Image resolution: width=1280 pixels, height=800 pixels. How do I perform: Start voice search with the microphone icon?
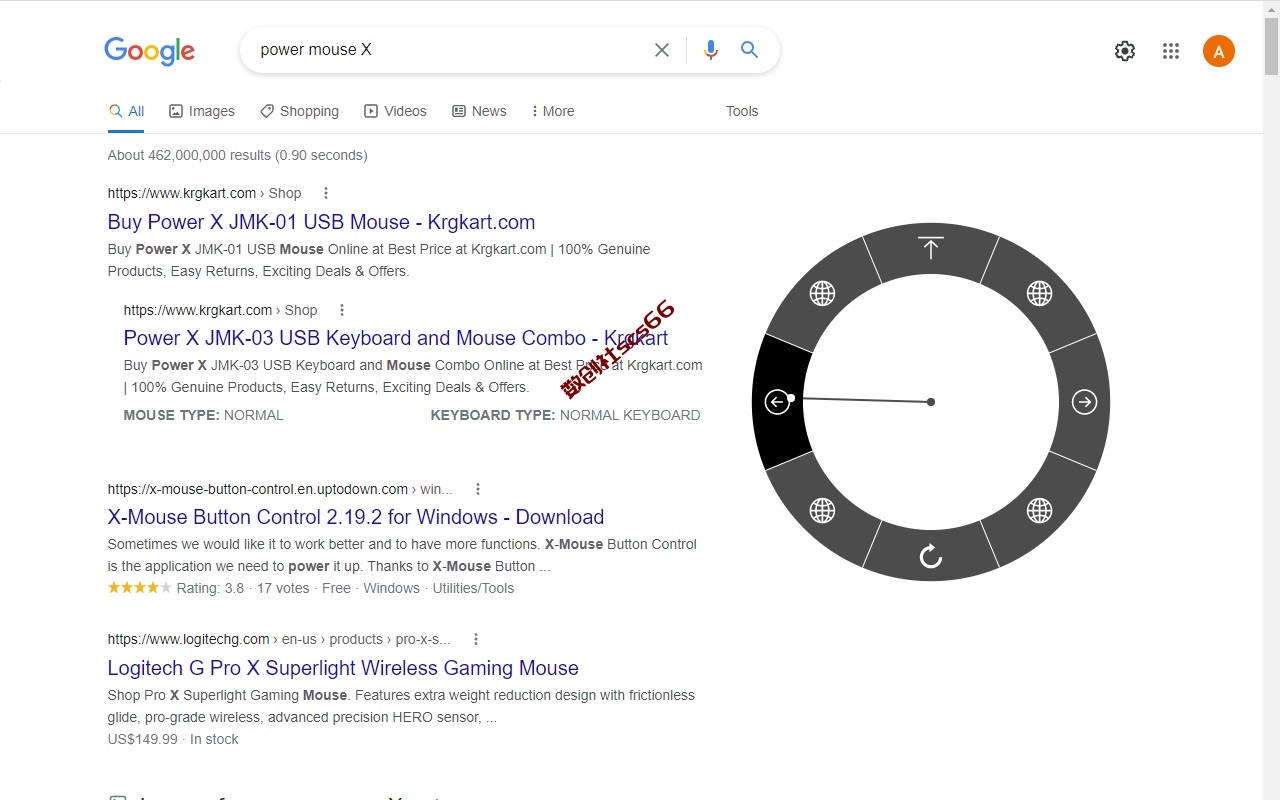click(711, 50)
